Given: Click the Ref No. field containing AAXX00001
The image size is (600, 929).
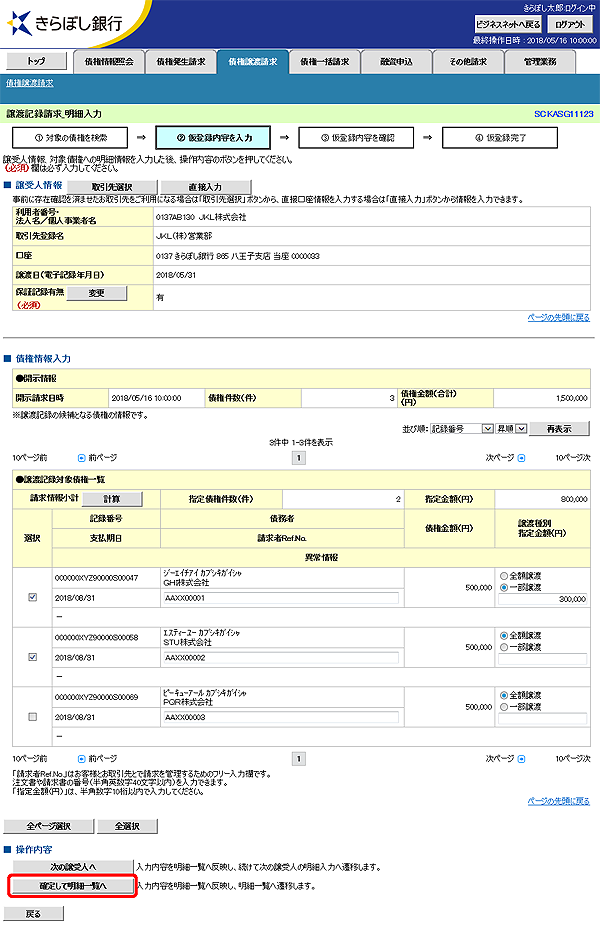Looking at the screenshot, I should [x=281, y=598].
